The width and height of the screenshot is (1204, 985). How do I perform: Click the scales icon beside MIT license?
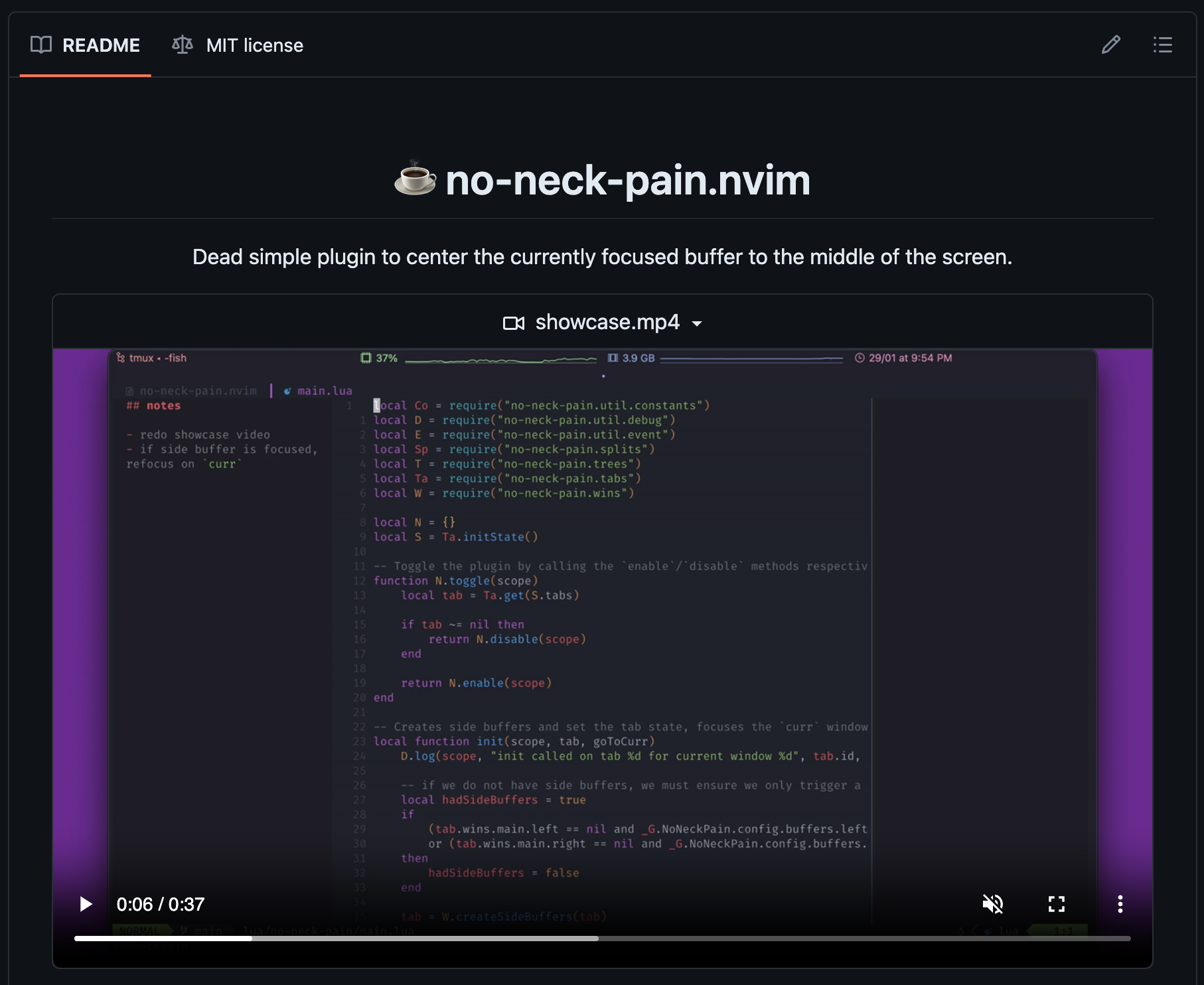pos(182,45)
